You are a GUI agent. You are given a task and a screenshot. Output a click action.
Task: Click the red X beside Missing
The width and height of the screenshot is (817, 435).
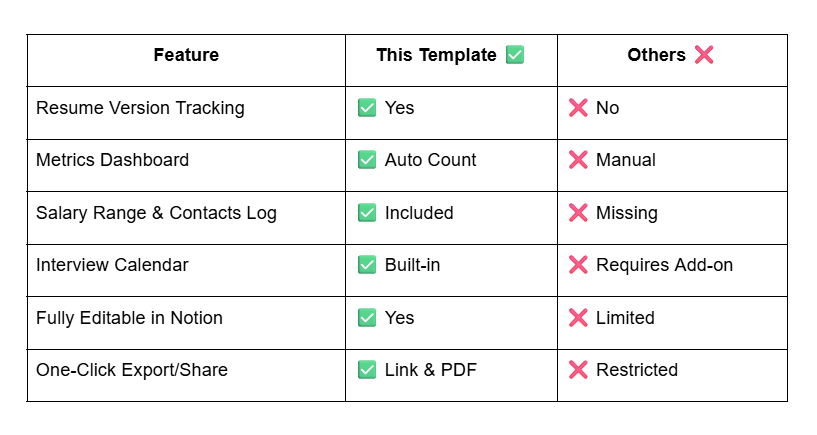[578, 213]
